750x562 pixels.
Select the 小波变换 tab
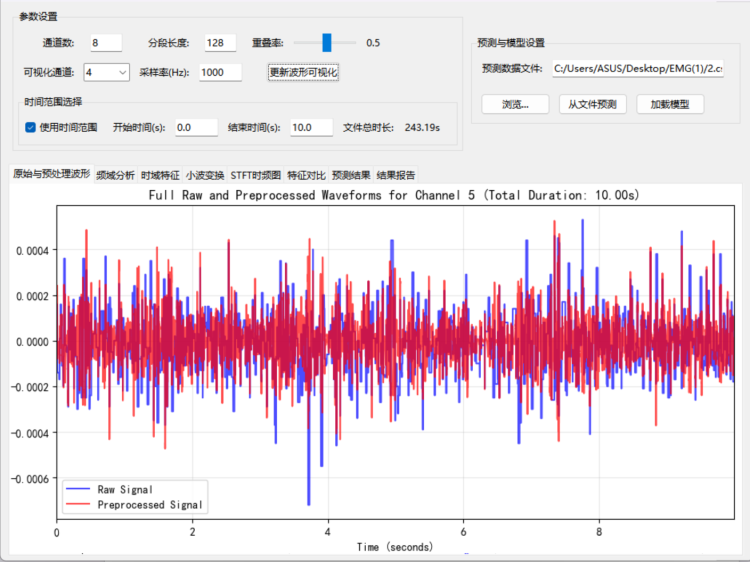point(205,174)
